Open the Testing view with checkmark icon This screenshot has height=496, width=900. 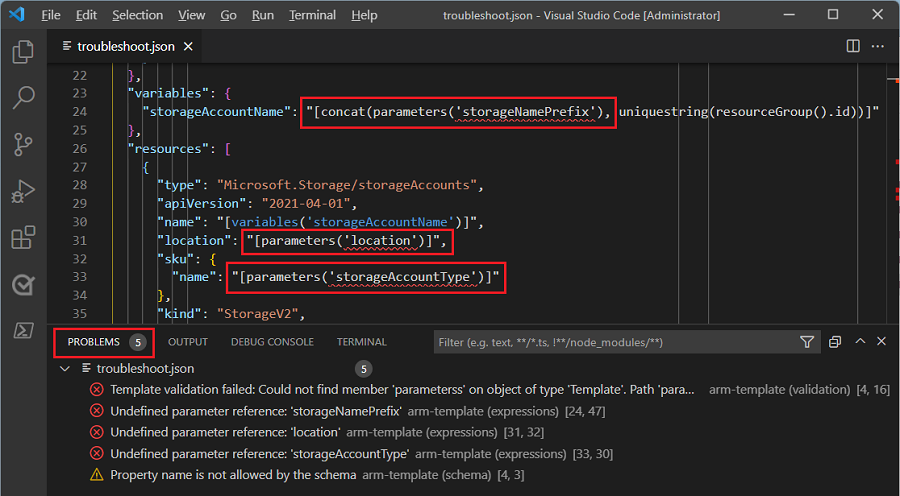point(23,284)
